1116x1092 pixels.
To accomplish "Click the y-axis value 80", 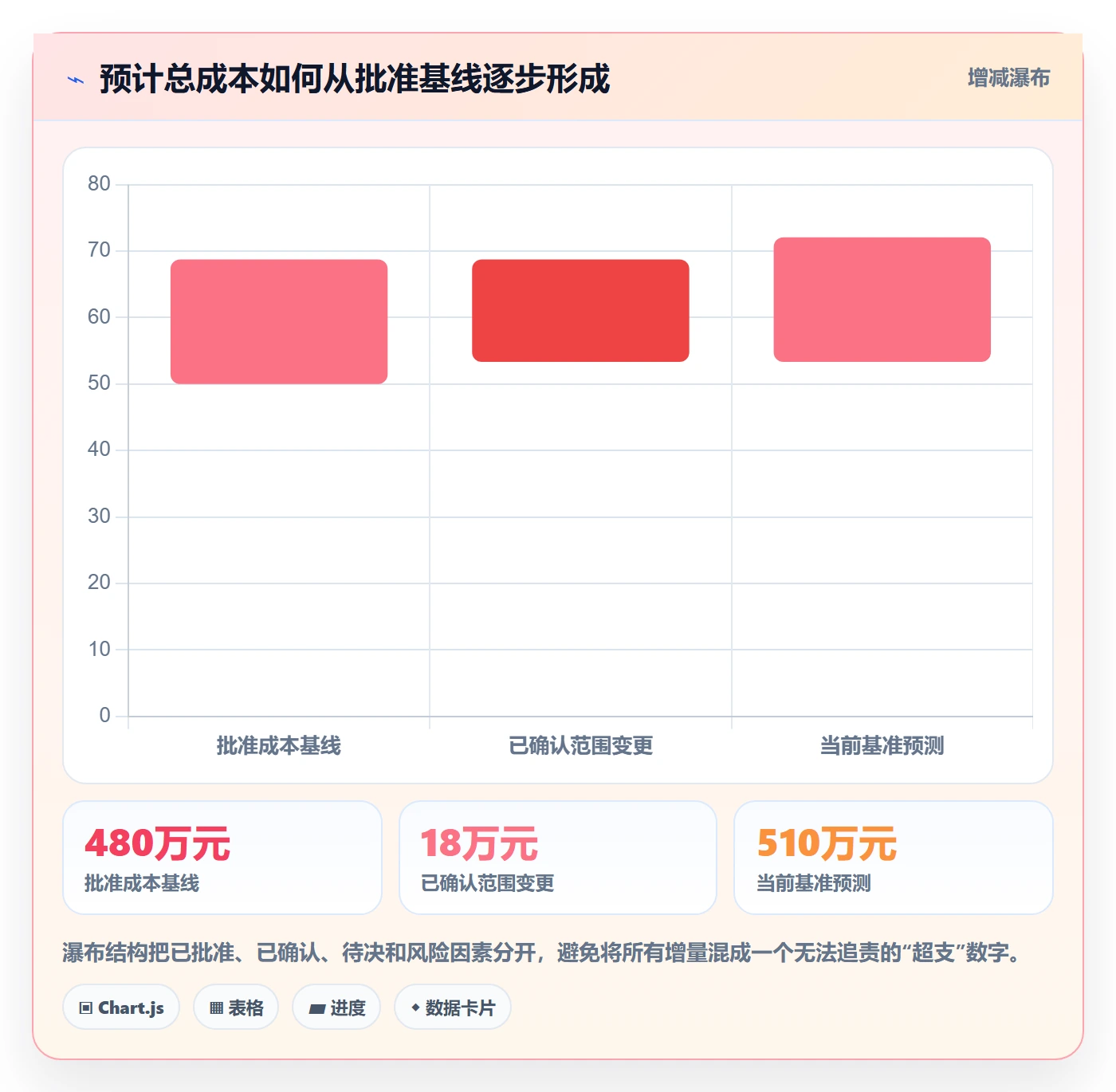I will 99,184.
